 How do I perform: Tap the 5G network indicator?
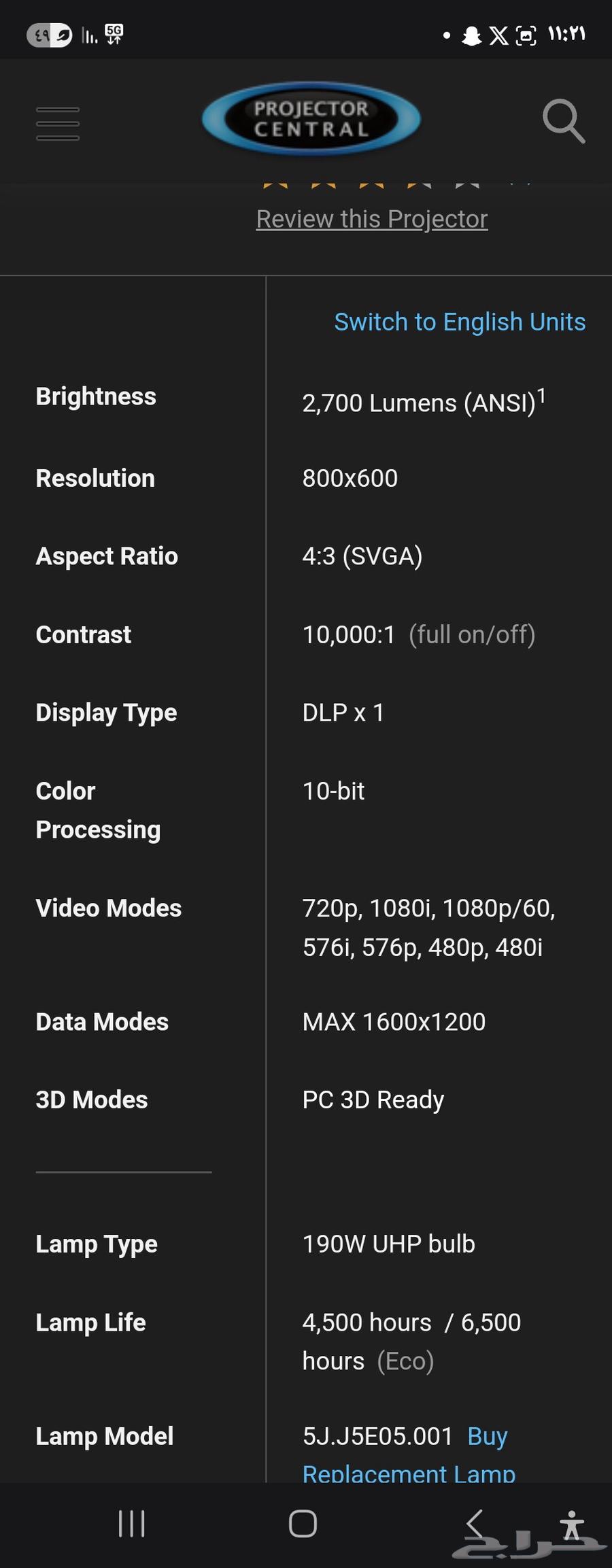(114, 34)
